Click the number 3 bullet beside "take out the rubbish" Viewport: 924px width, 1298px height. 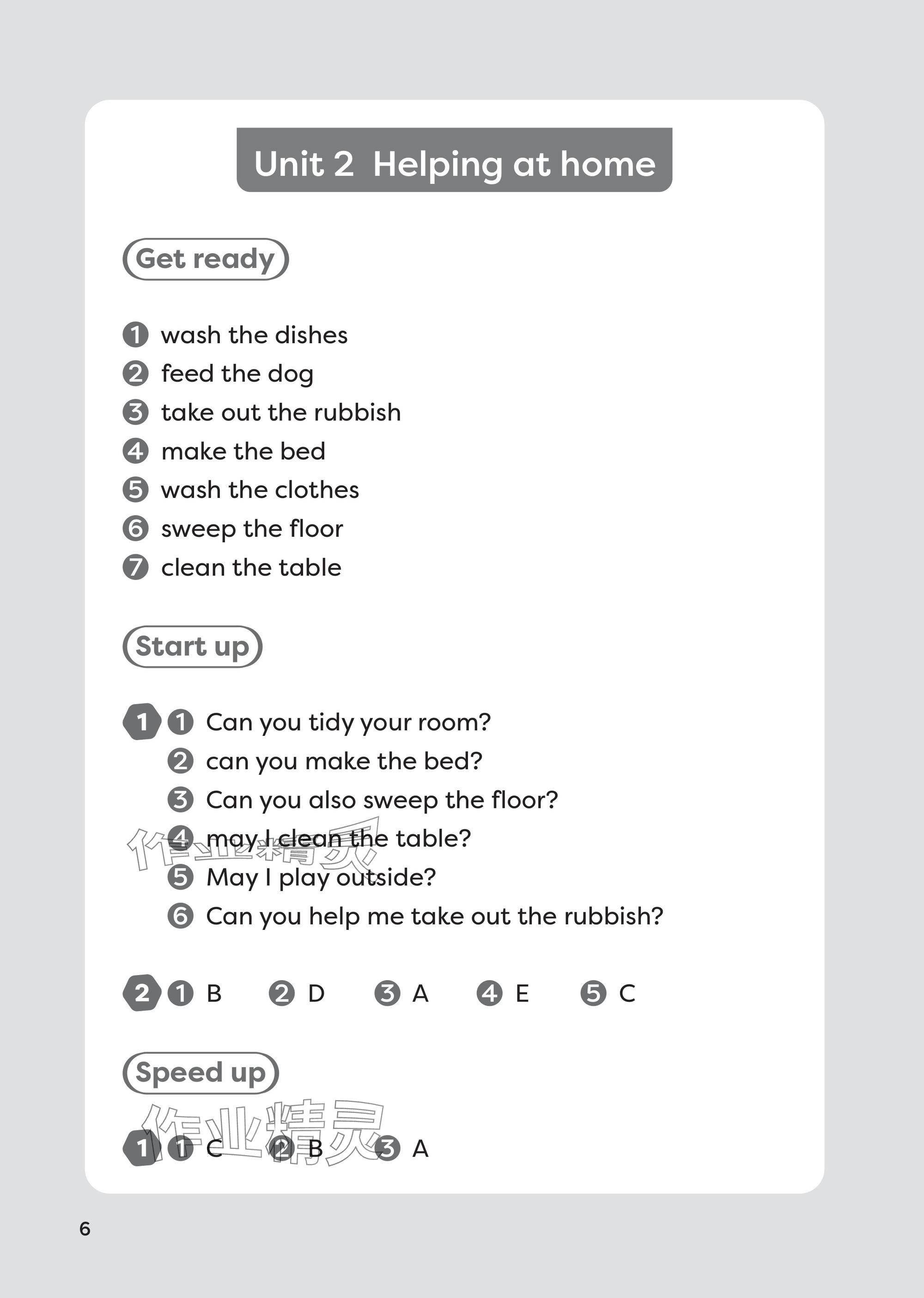click(135, 412)
